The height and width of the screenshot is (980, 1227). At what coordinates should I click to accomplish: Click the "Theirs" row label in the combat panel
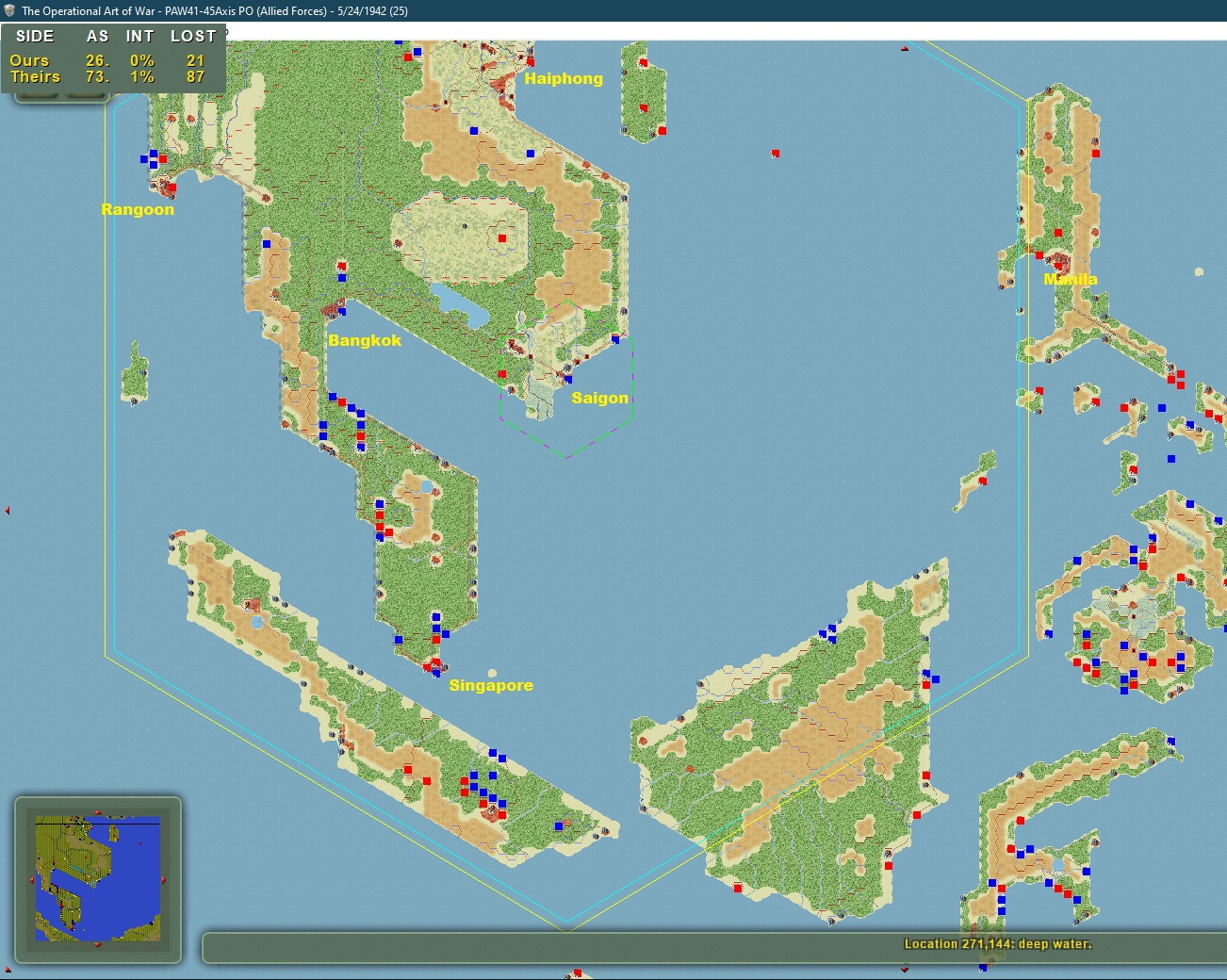pyautogui.click(x=35, y=77)
